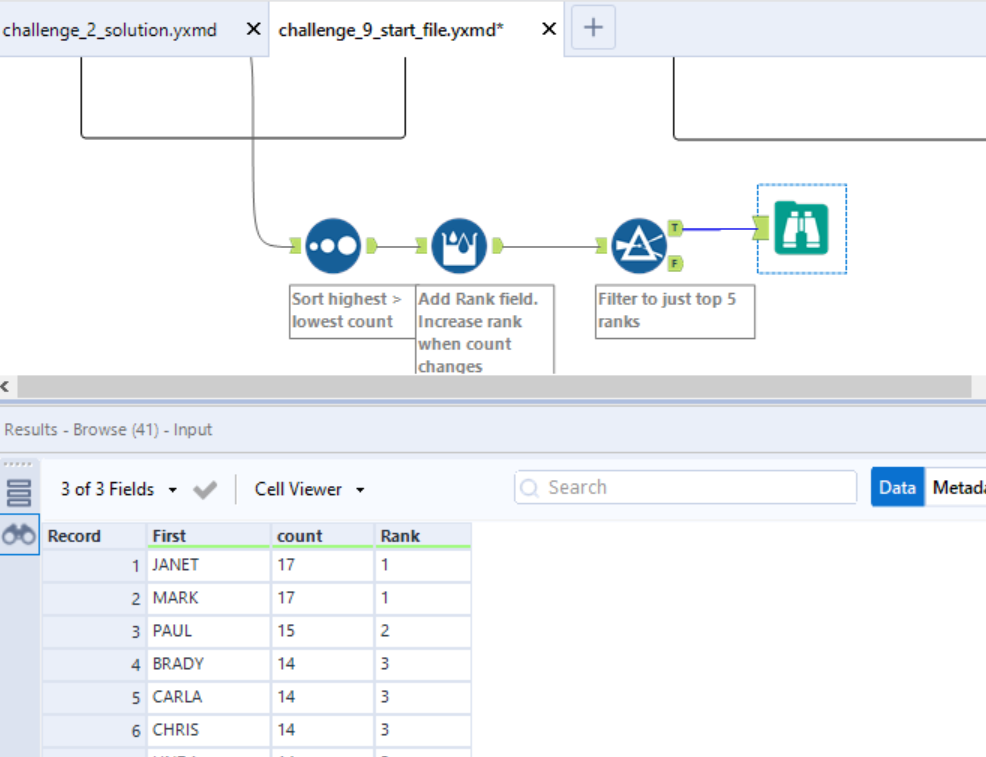This screenshot has width=986, height=757.
Task: Select the challenge_9_start_file.yxmd tab
Action: 391,30
